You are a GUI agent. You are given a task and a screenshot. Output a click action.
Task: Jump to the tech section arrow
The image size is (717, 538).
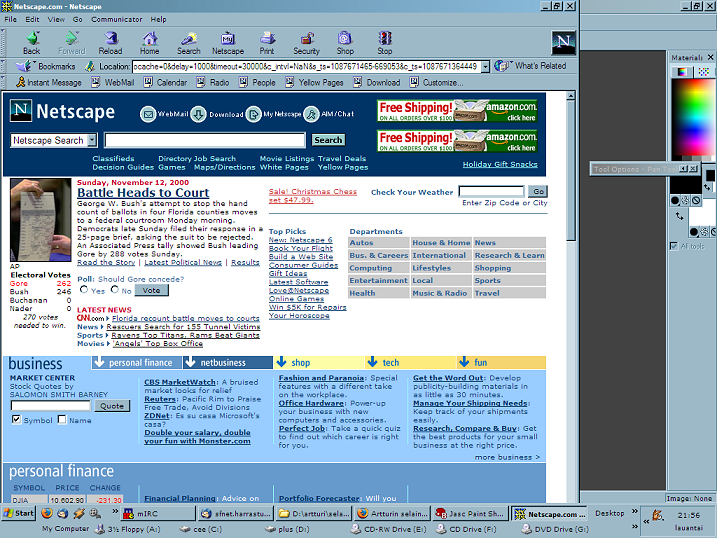[x=372, y=362]
